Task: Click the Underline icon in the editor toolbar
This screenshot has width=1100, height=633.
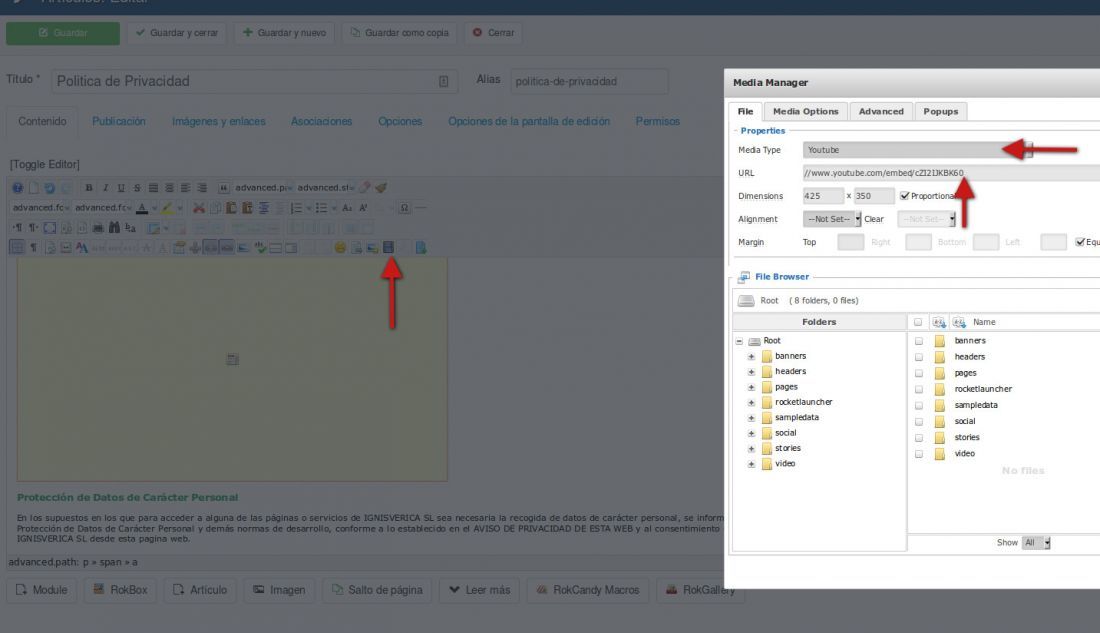Action: 121,187
